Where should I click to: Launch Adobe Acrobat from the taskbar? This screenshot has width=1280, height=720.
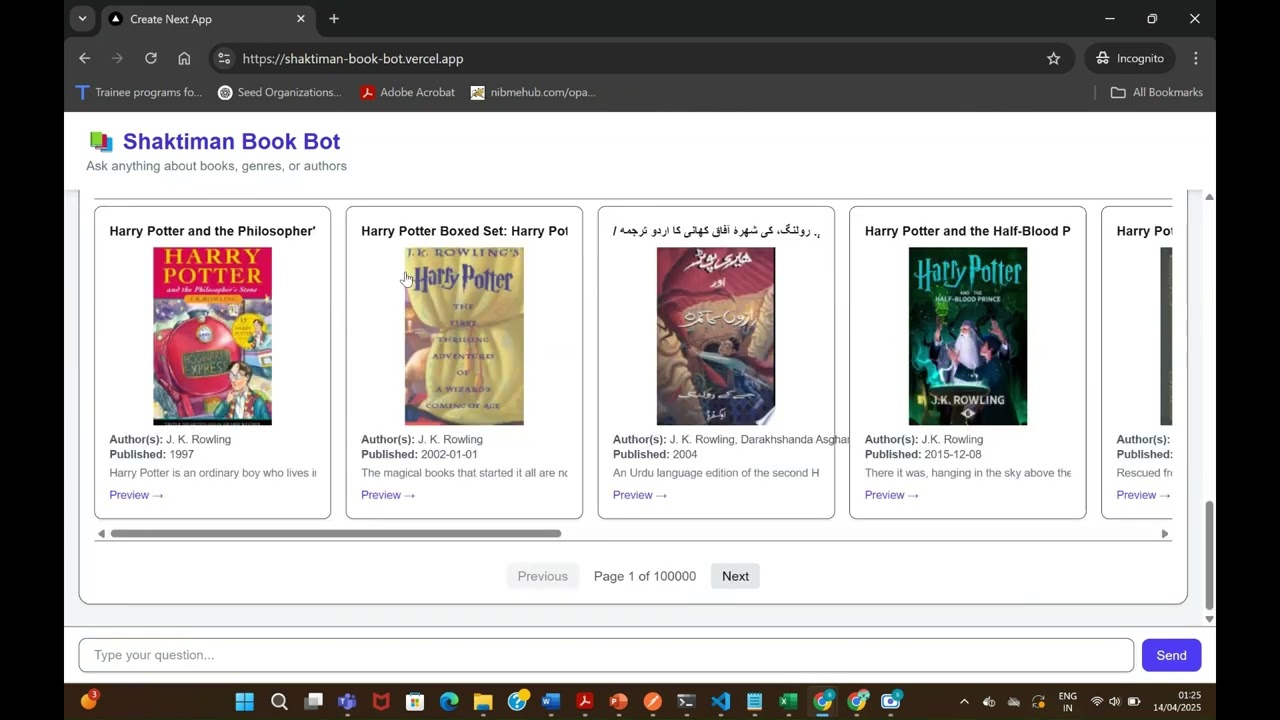click(x=585, y=701)
